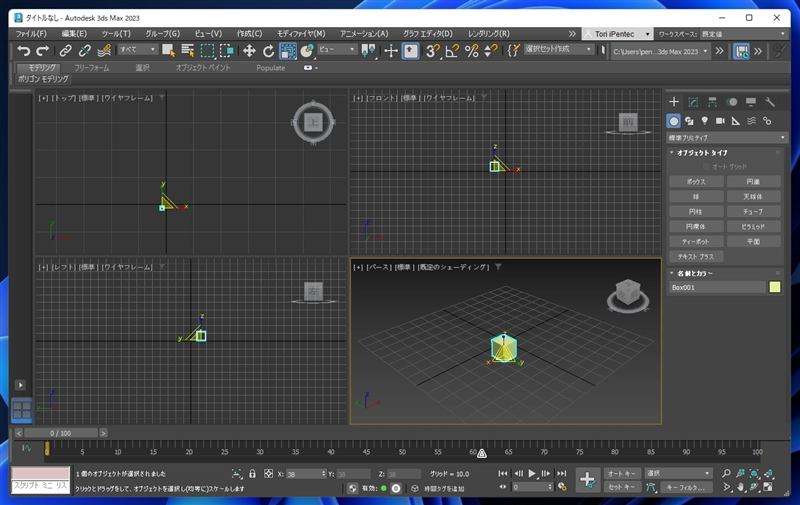The height and width of the screenshot is (505, 800).
Task: Click the Redo arrow icon
Action: point(42,50)
